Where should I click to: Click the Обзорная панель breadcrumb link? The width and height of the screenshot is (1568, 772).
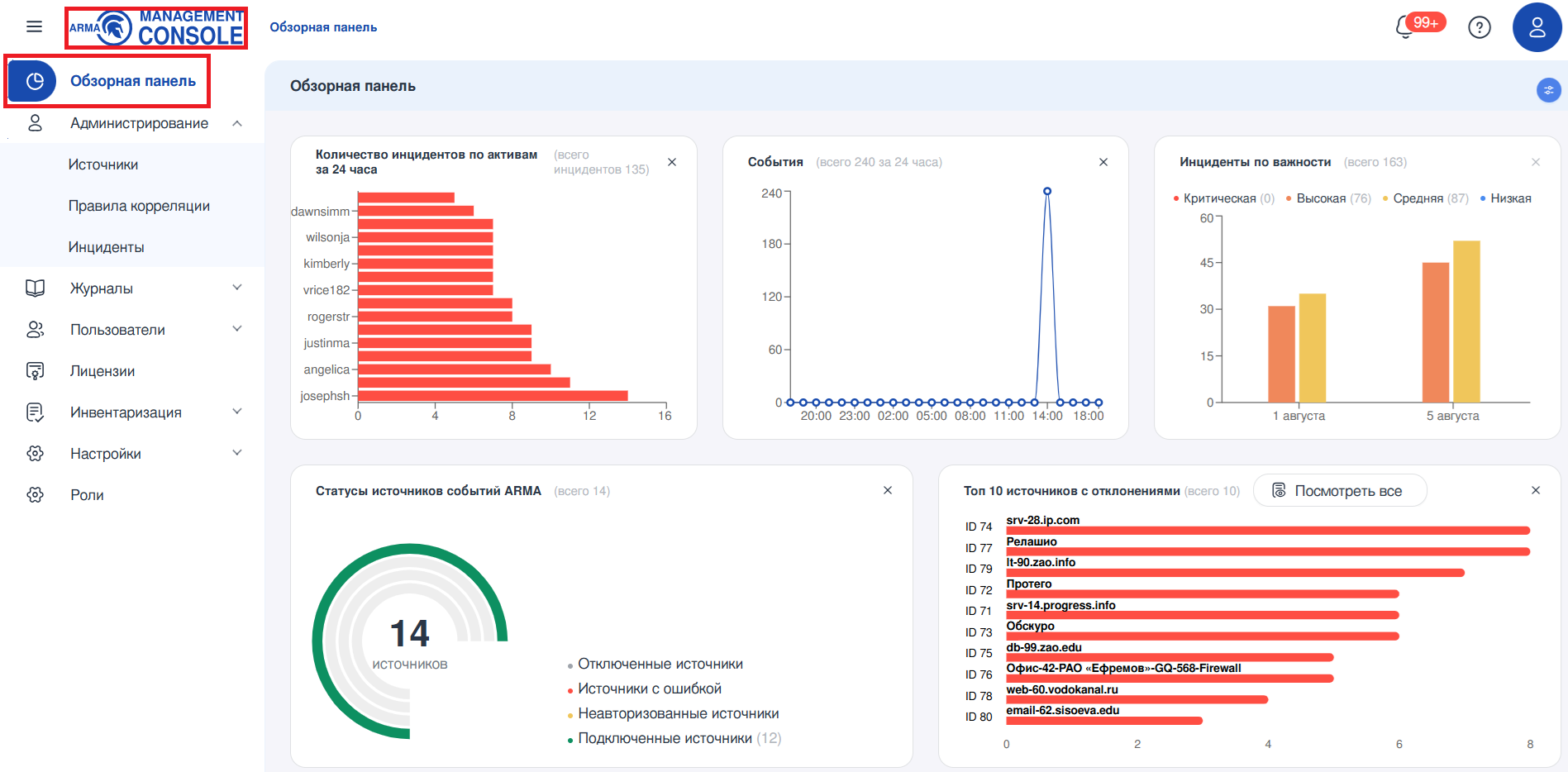(x=323, y=27)
